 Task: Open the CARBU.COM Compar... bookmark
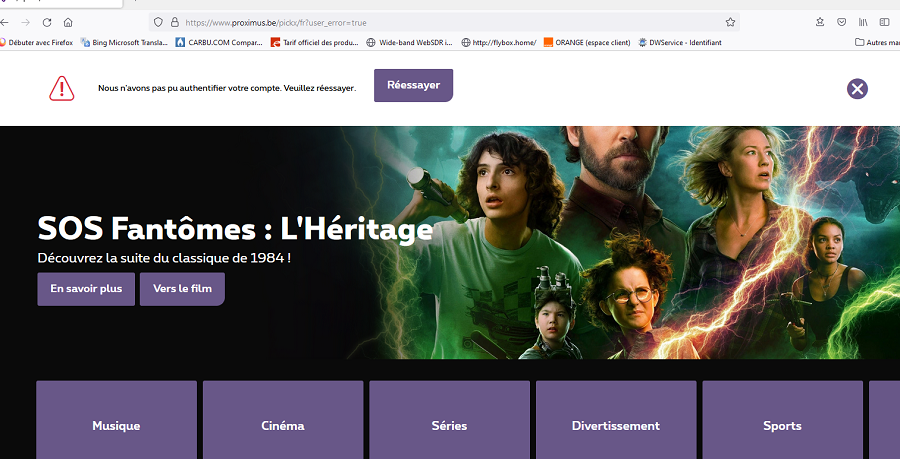coord(219,42)
